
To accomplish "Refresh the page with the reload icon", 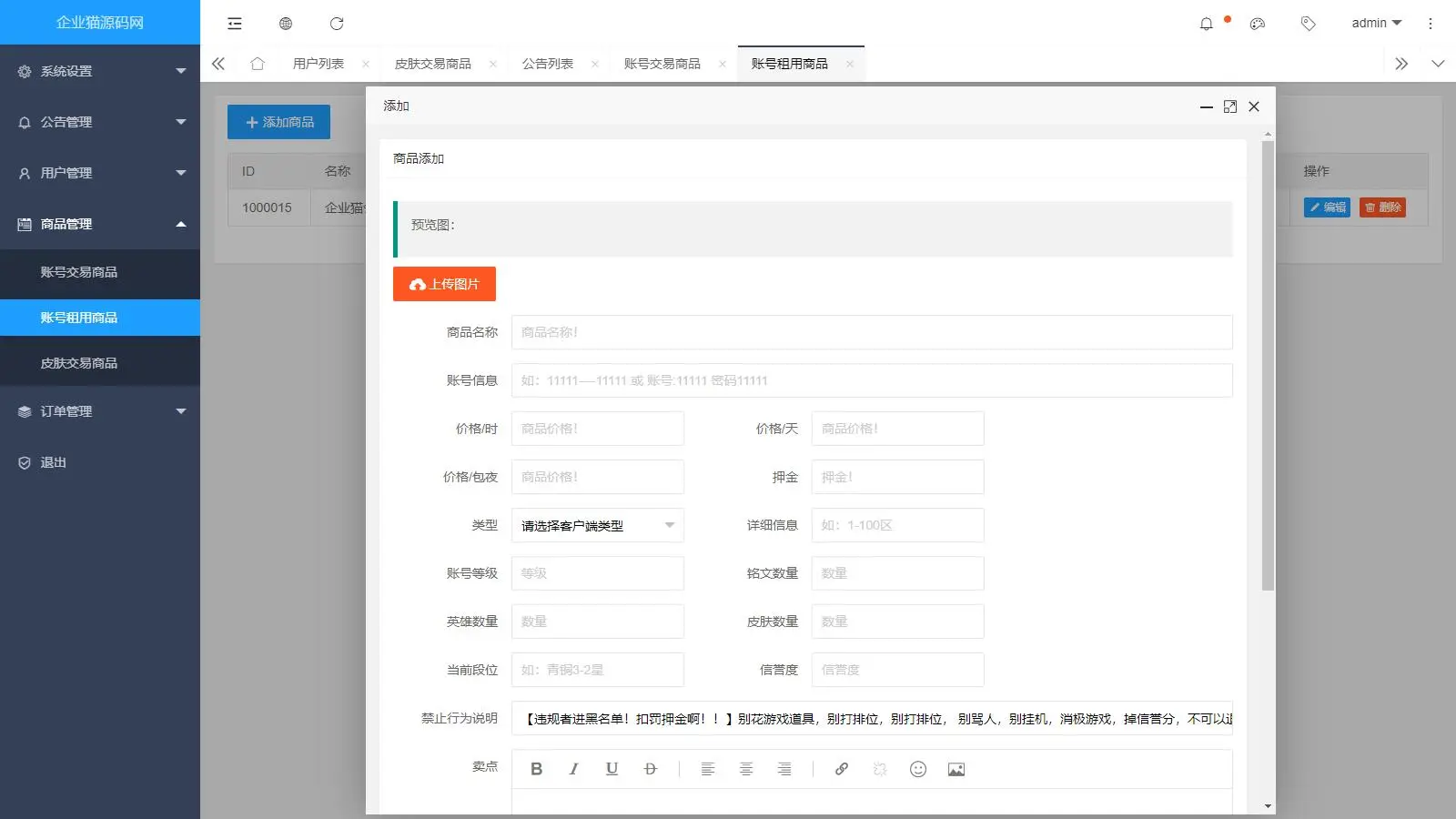I will (x=338, y=24).
